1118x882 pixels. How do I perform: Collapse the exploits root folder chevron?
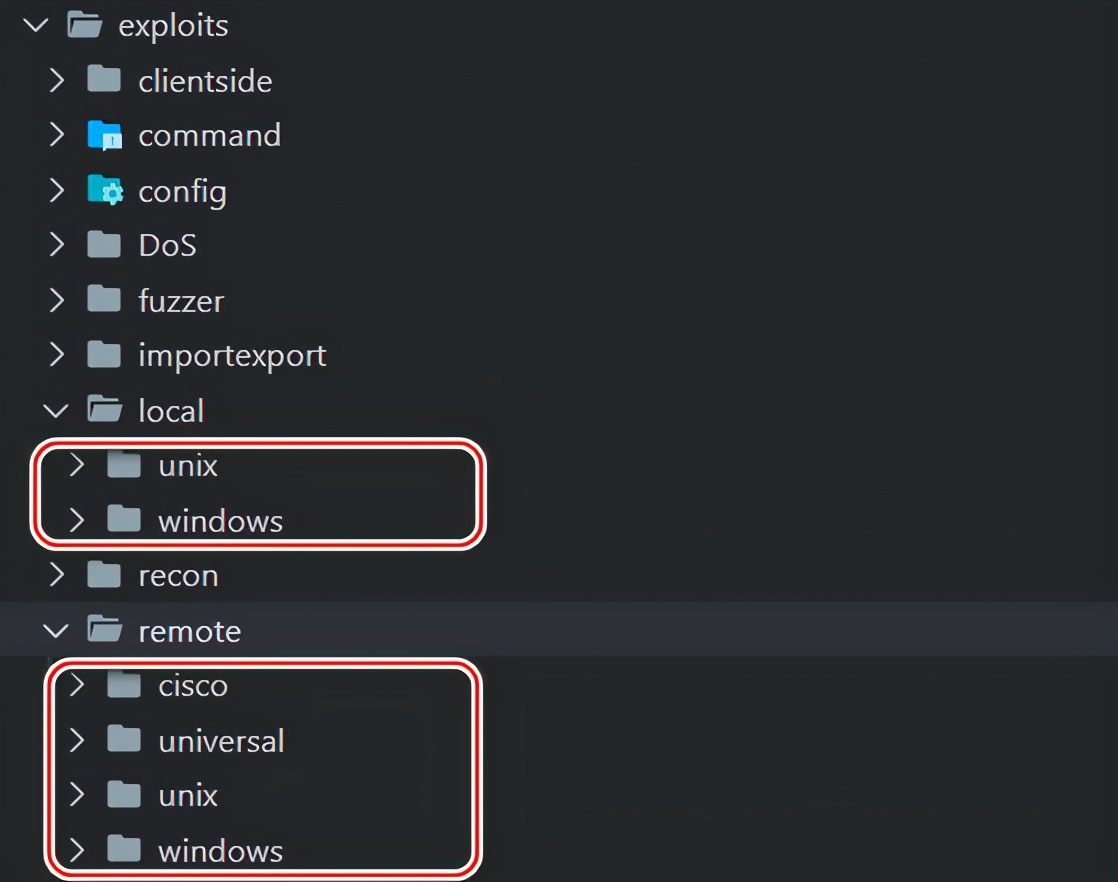click(x=36, y=26)
